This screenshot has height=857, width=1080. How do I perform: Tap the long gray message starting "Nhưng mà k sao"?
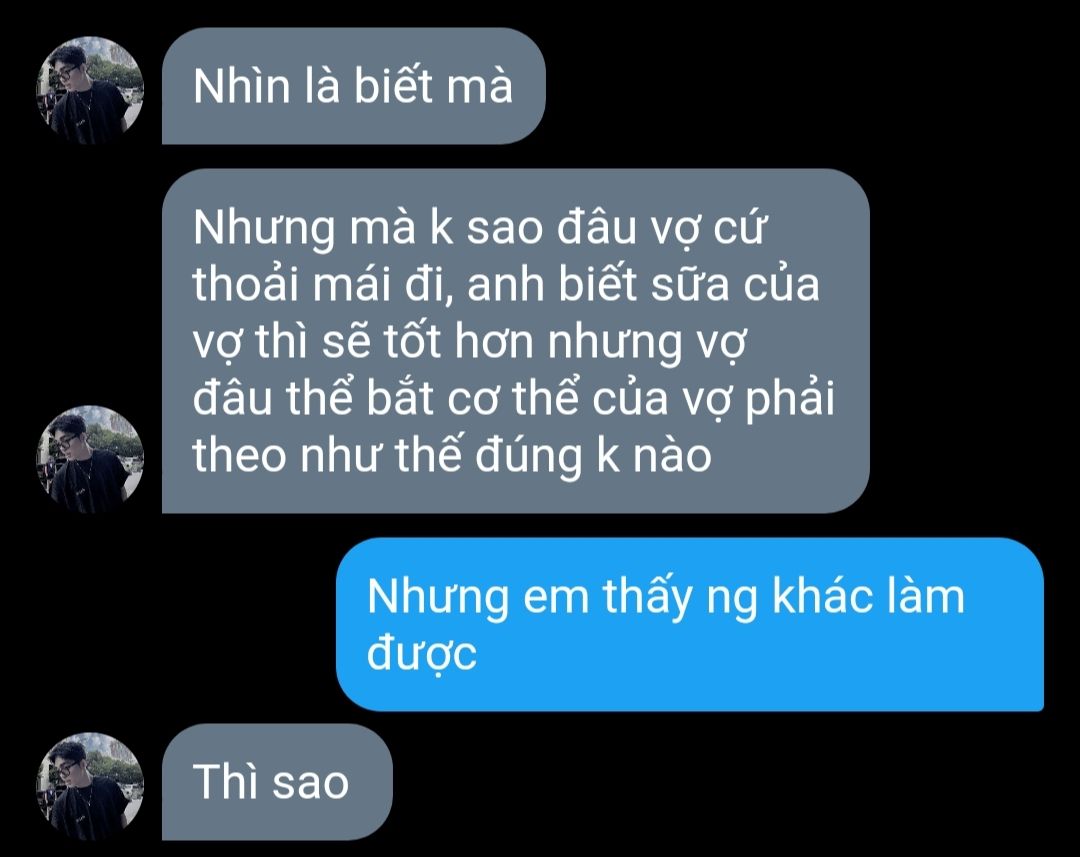515,341
